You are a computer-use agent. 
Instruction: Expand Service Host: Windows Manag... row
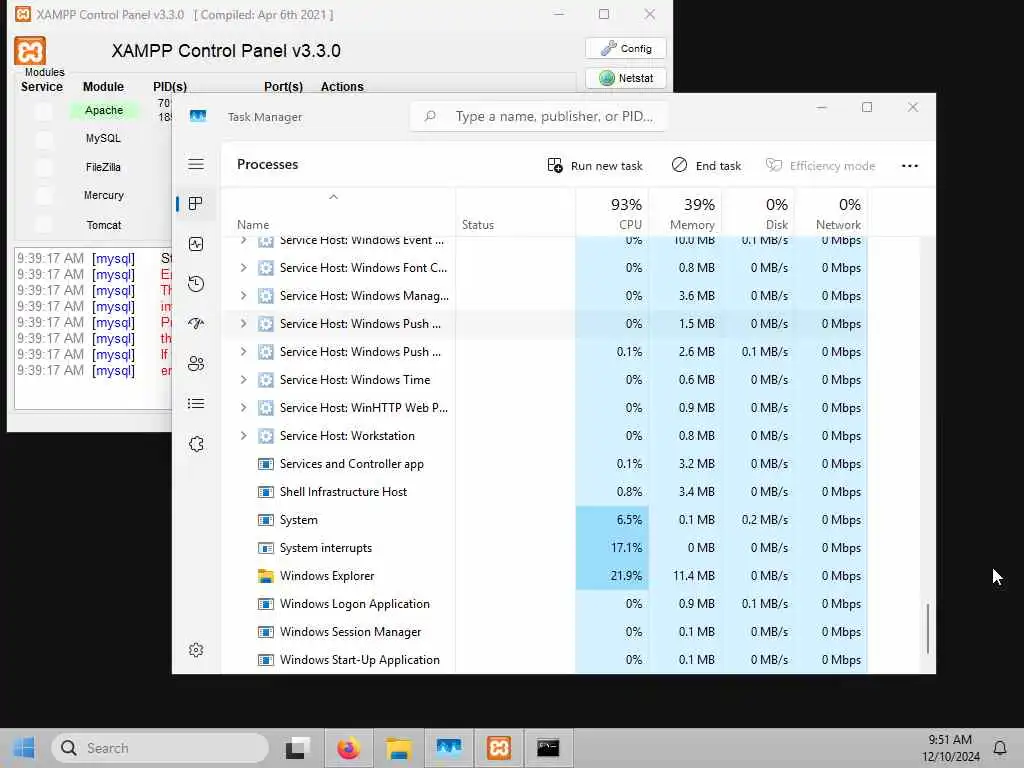pyautogui.click(x=243, y=296)
